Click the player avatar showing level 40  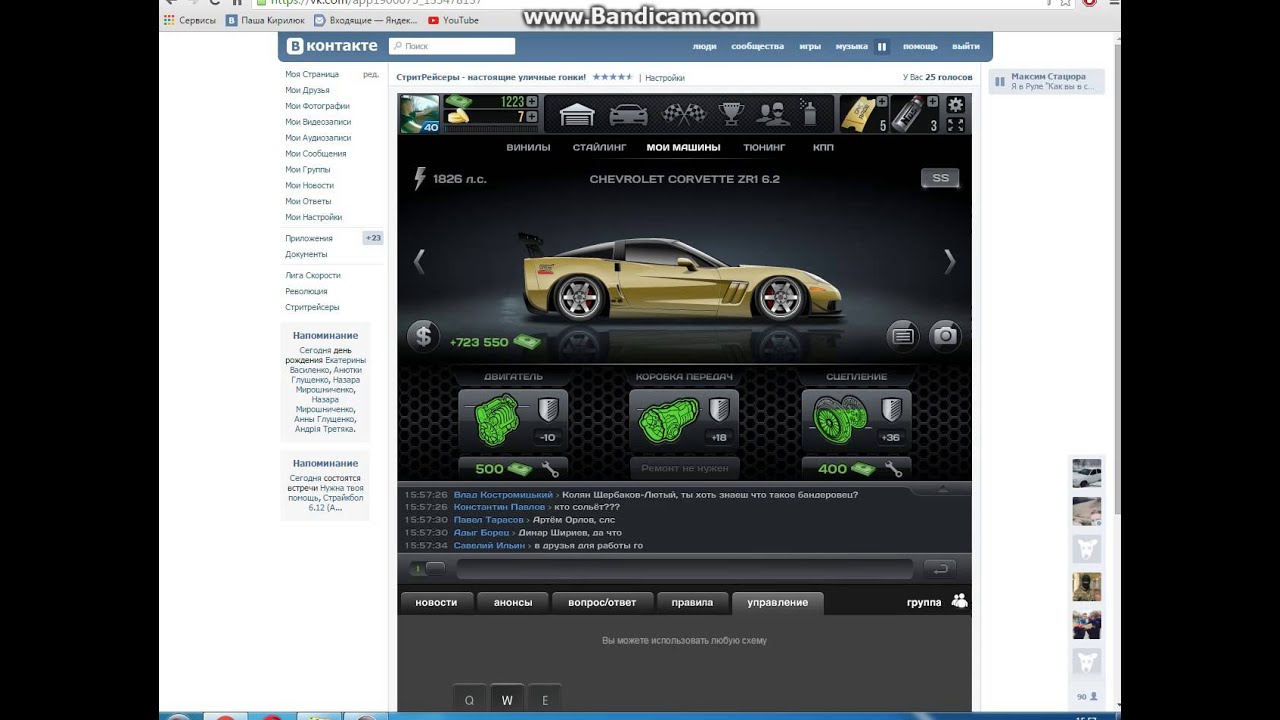(419, 114)
